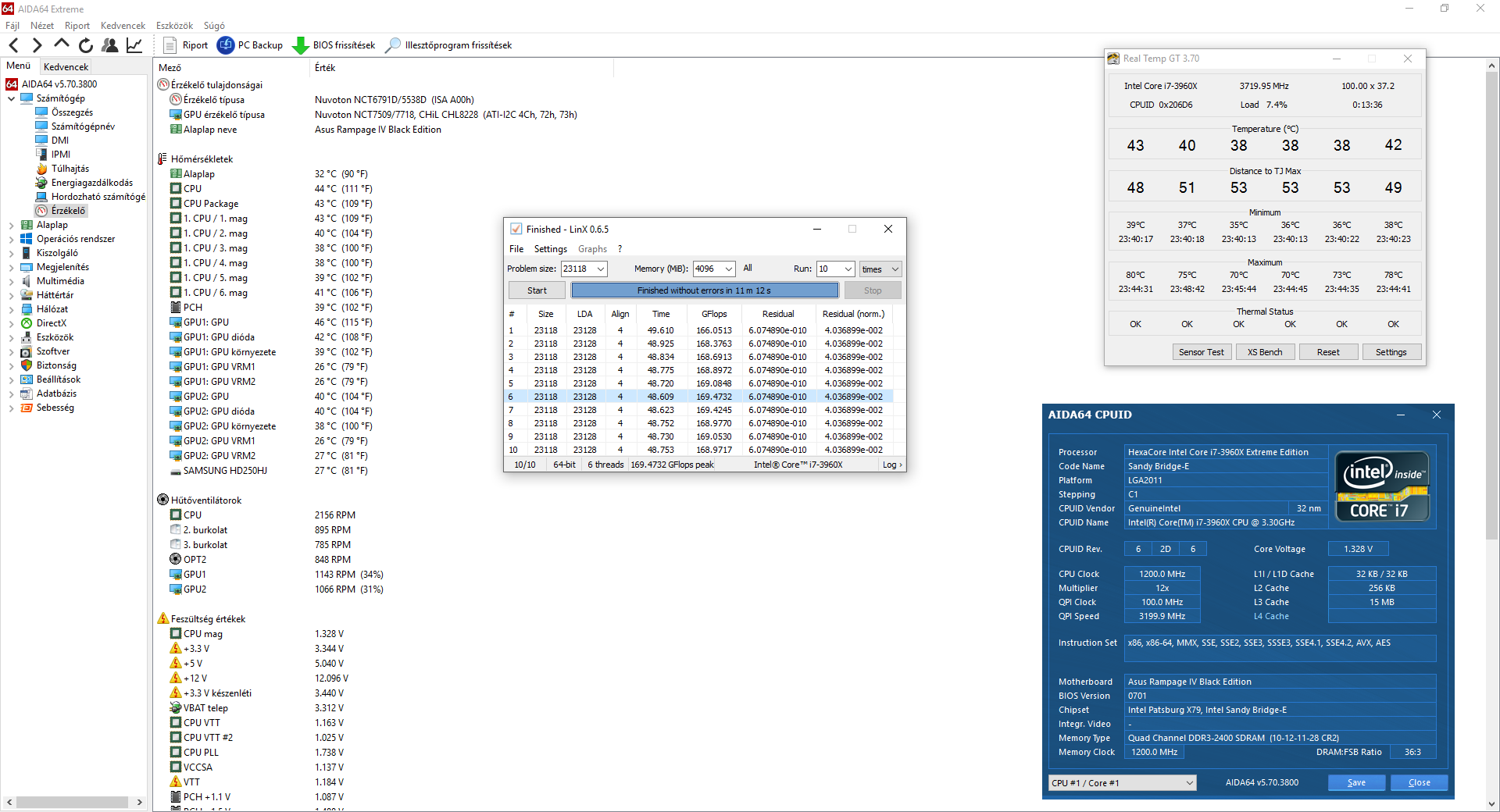Click the Up arrow in AIDA64 toolbar
The height and width of the screenshot is (812, 1500).
(62, 45)
